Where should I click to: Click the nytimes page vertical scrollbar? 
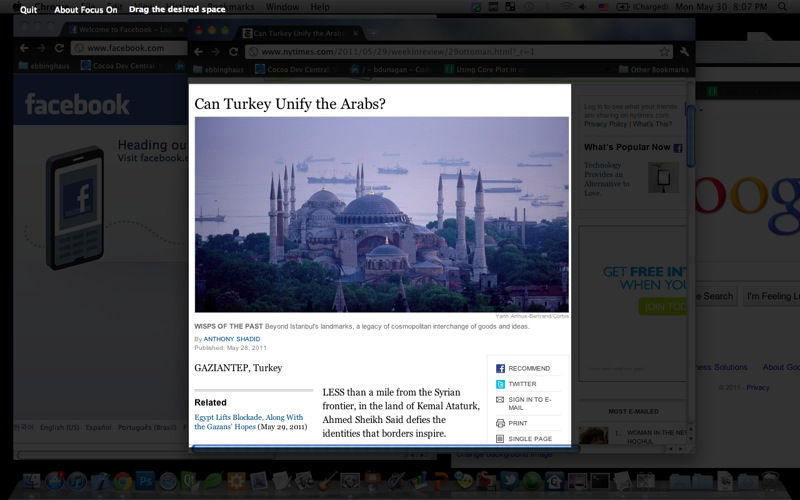[x=690, y=136]
